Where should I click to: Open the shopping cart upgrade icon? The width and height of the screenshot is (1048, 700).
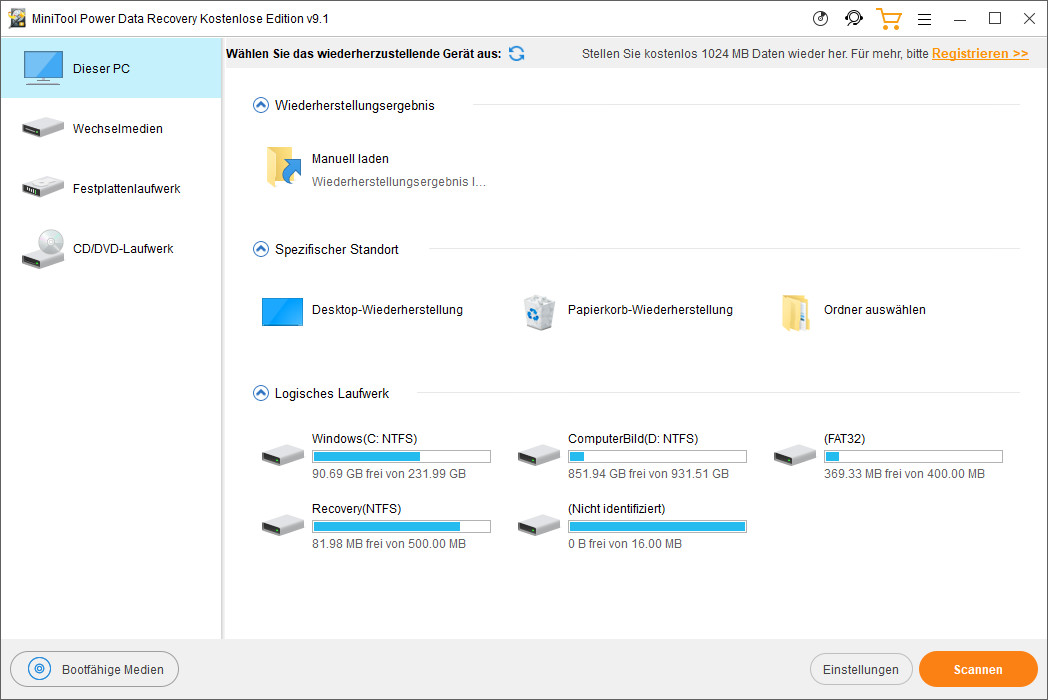coord(889,19)
